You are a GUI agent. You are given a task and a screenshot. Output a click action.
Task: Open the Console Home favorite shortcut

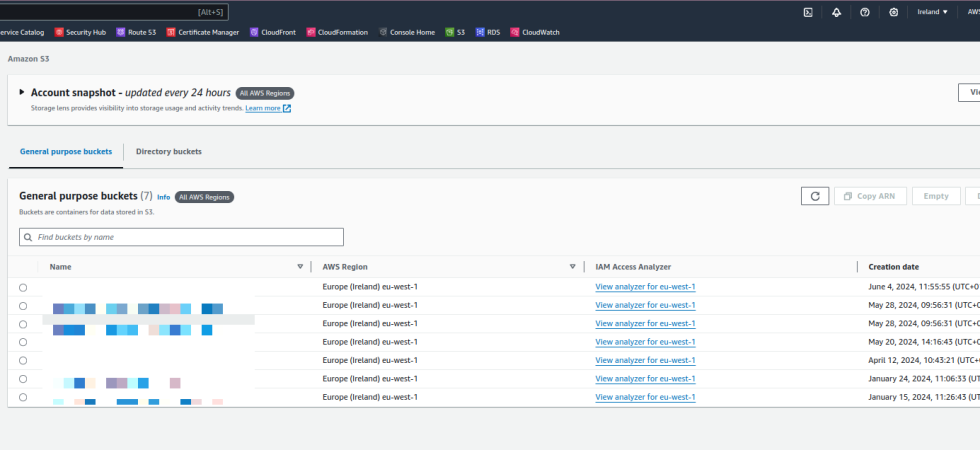pos(407,32)
